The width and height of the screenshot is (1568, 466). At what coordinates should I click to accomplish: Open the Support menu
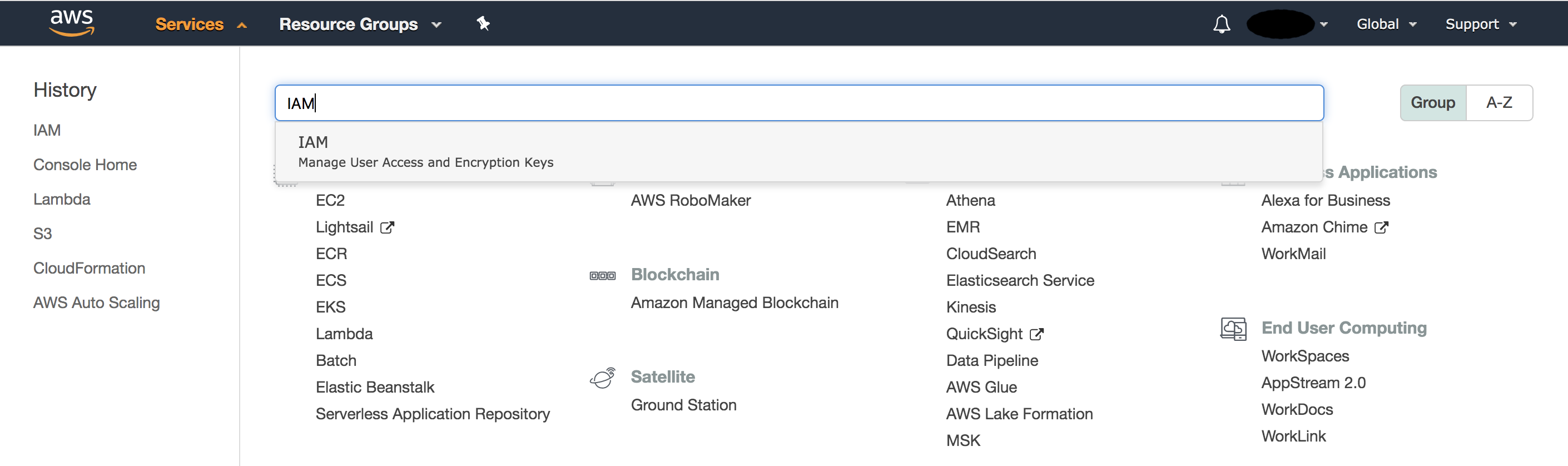click(1480, 24)
